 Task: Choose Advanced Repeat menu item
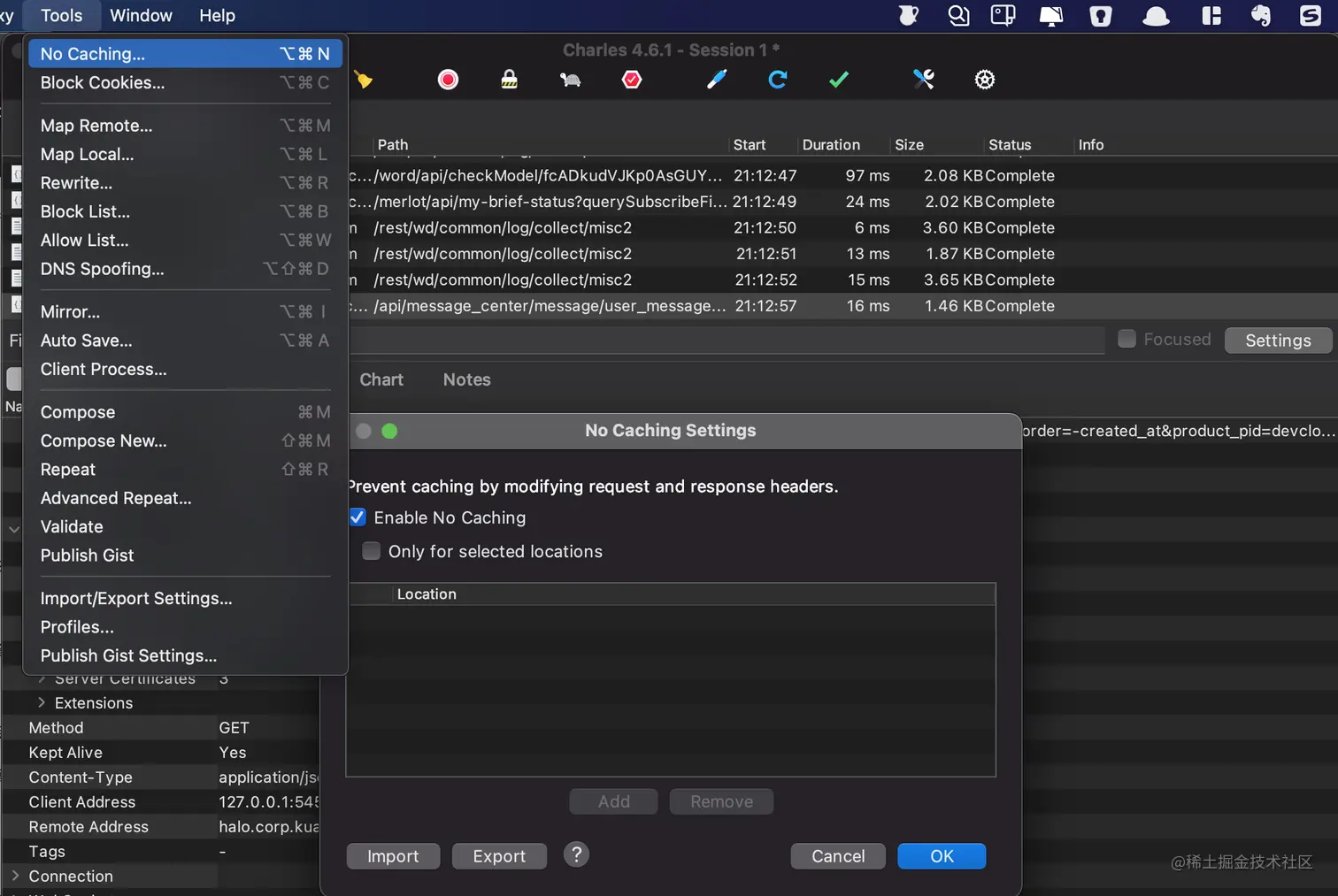click(x=185, y=498)
